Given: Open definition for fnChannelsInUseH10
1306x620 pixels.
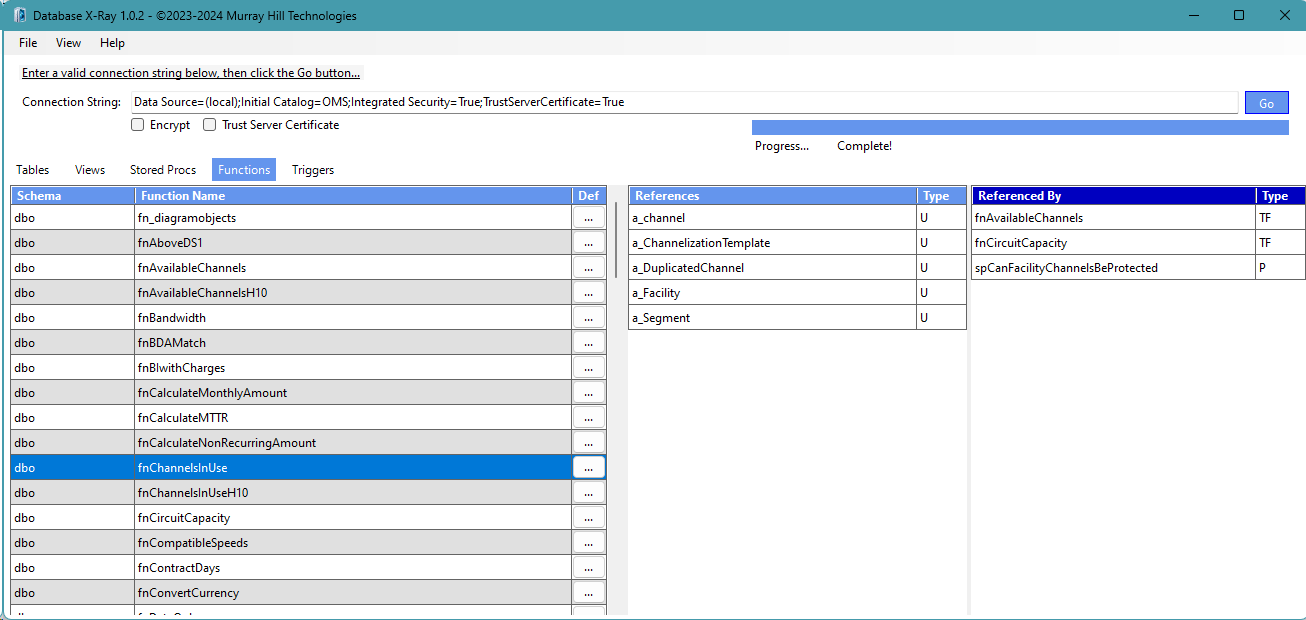Looking at the screenshot, I should pos(589,492).
